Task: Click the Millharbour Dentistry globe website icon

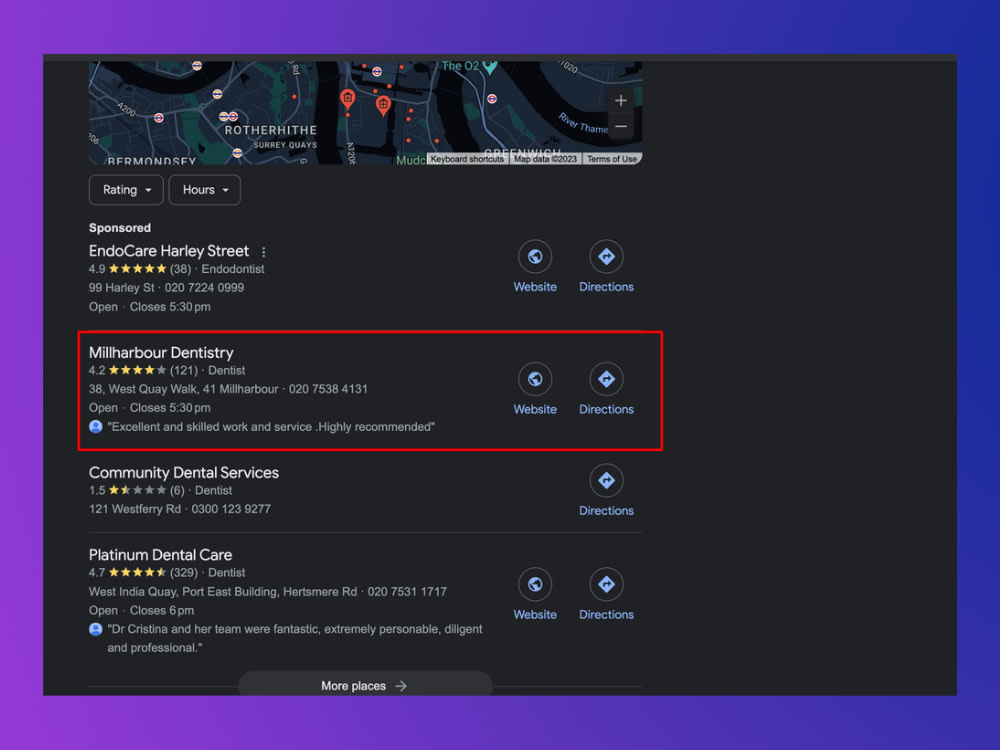Action: 535,379
